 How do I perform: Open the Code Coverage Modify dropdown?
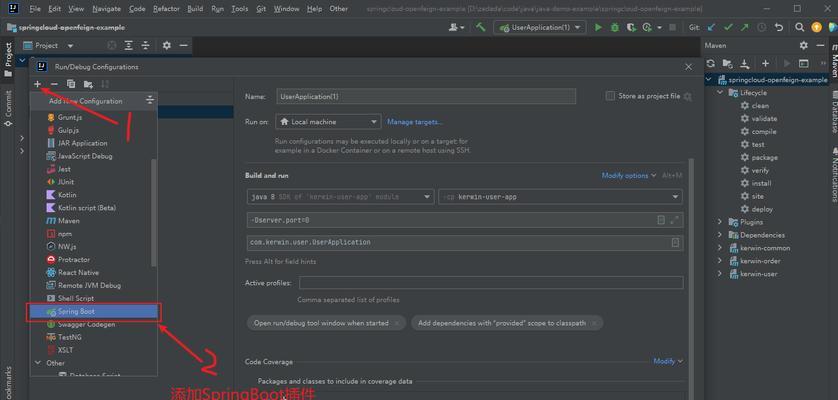(x=668, y=361)
